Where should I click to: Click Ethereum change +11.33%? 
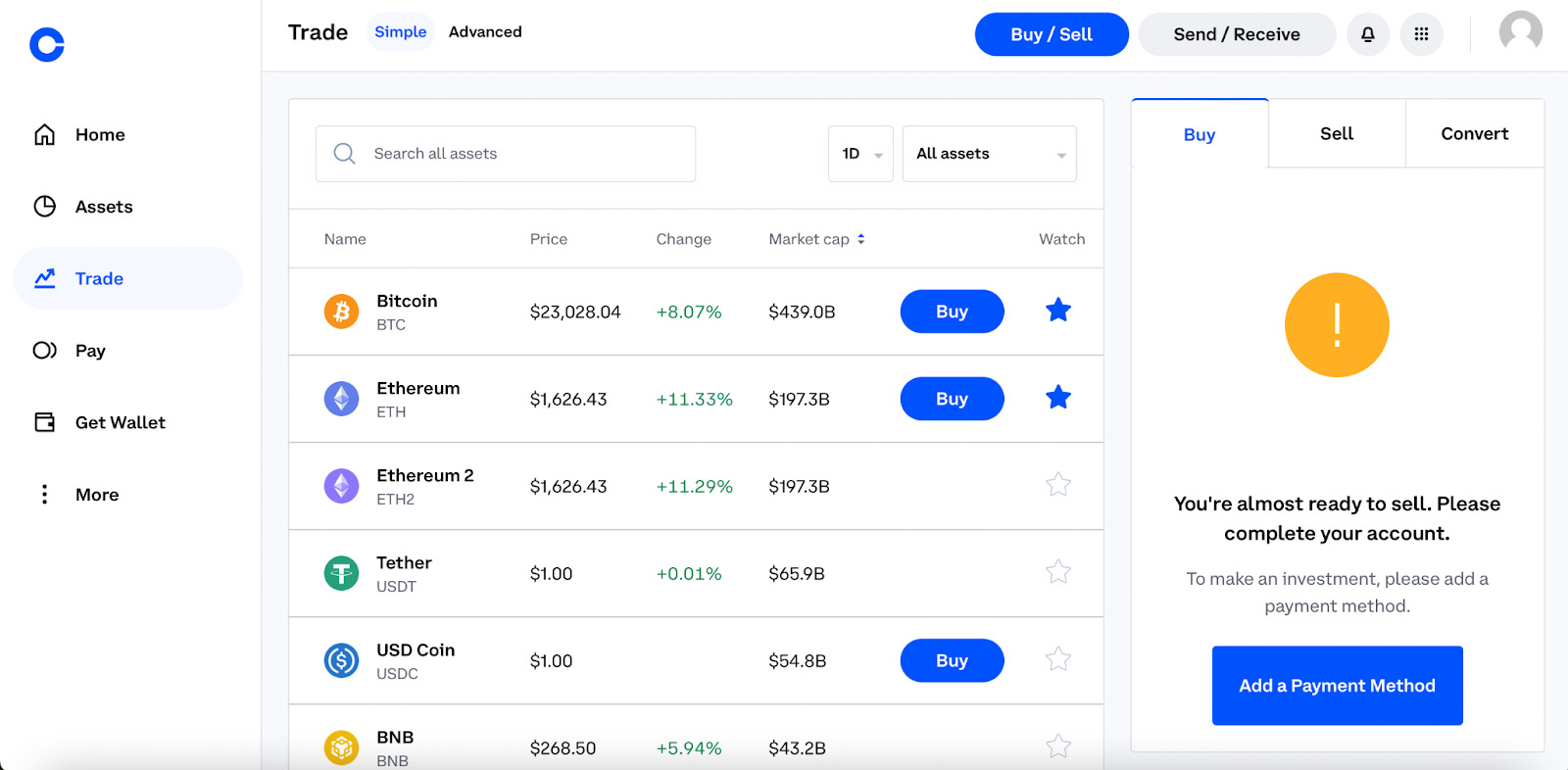[x=695, y=400]
